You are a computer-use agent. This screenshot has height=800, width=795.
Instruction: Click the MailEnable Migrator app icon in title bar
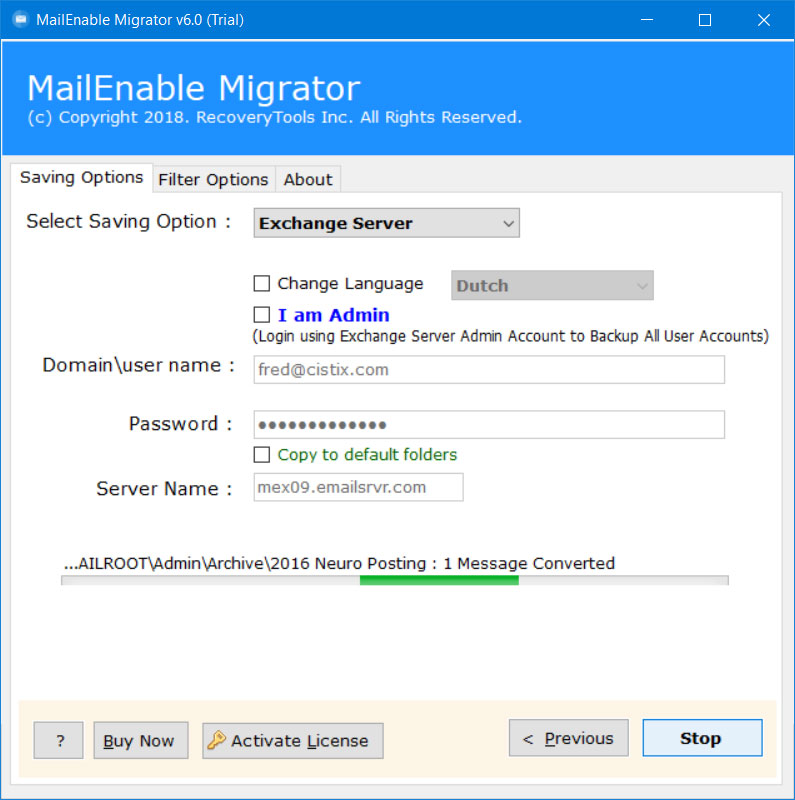[x=20, y=19]
